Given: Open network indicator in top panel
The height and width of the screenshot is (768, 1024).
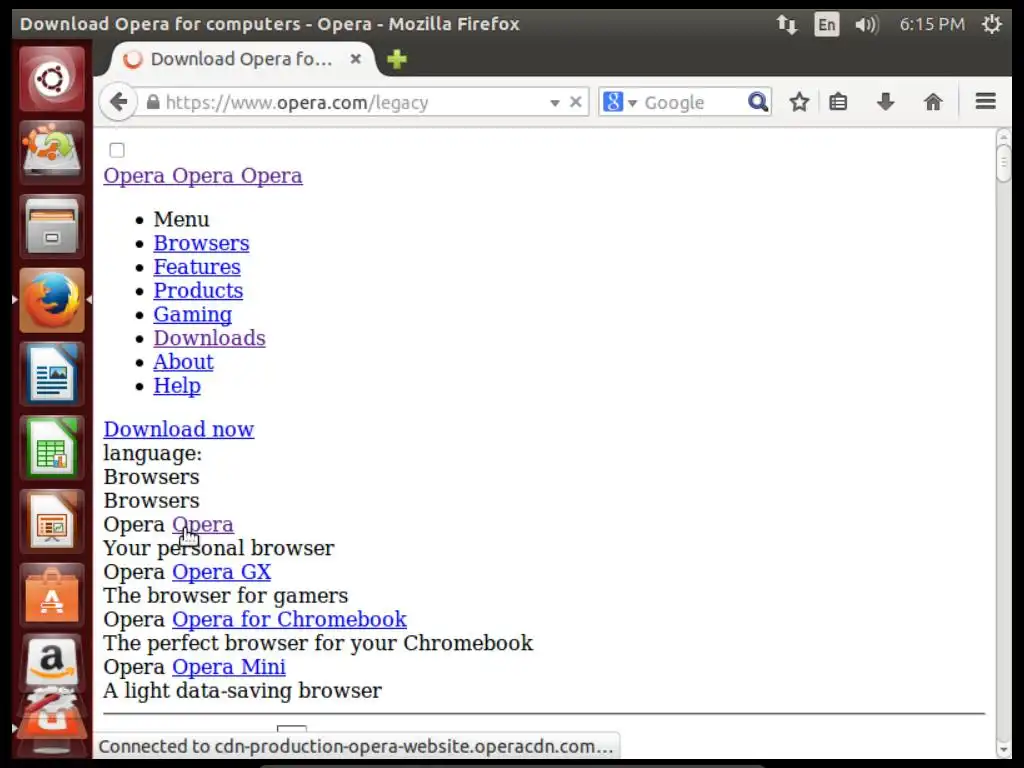Looking at the screenshot, I should pos(787,25).
